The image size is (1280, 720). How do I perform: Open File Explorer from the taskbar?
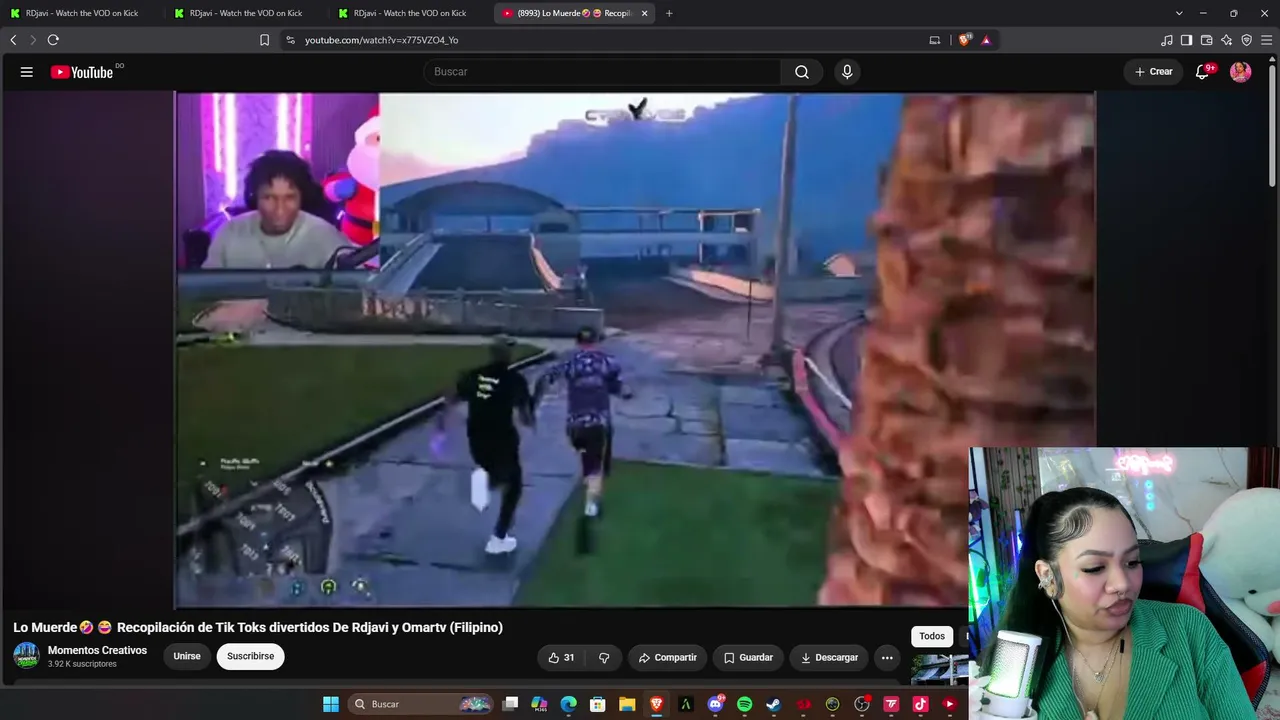(x=627, y=704)
